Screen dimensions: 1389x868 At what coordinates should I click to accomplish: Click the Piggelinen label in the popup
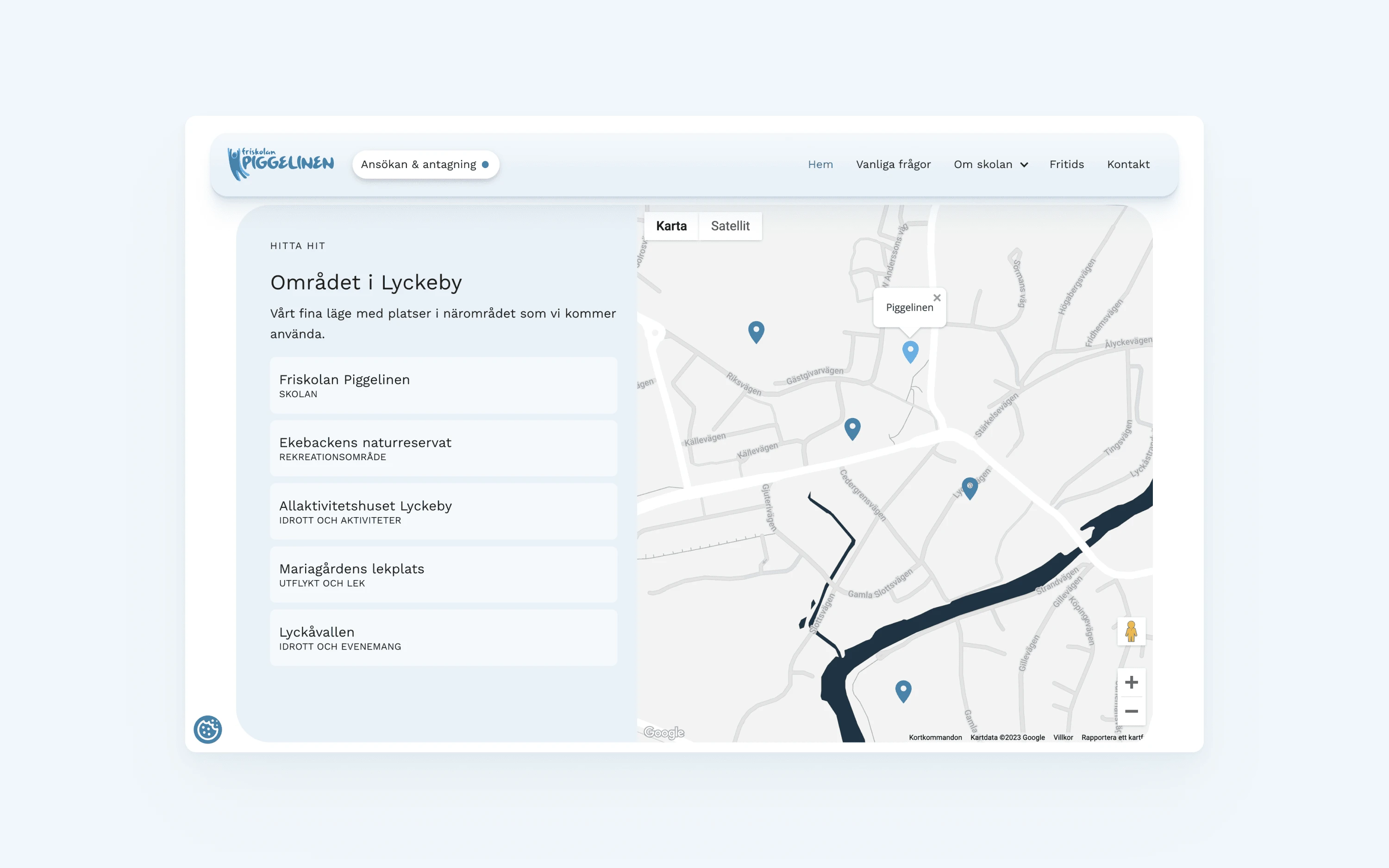tap(909, 307)
